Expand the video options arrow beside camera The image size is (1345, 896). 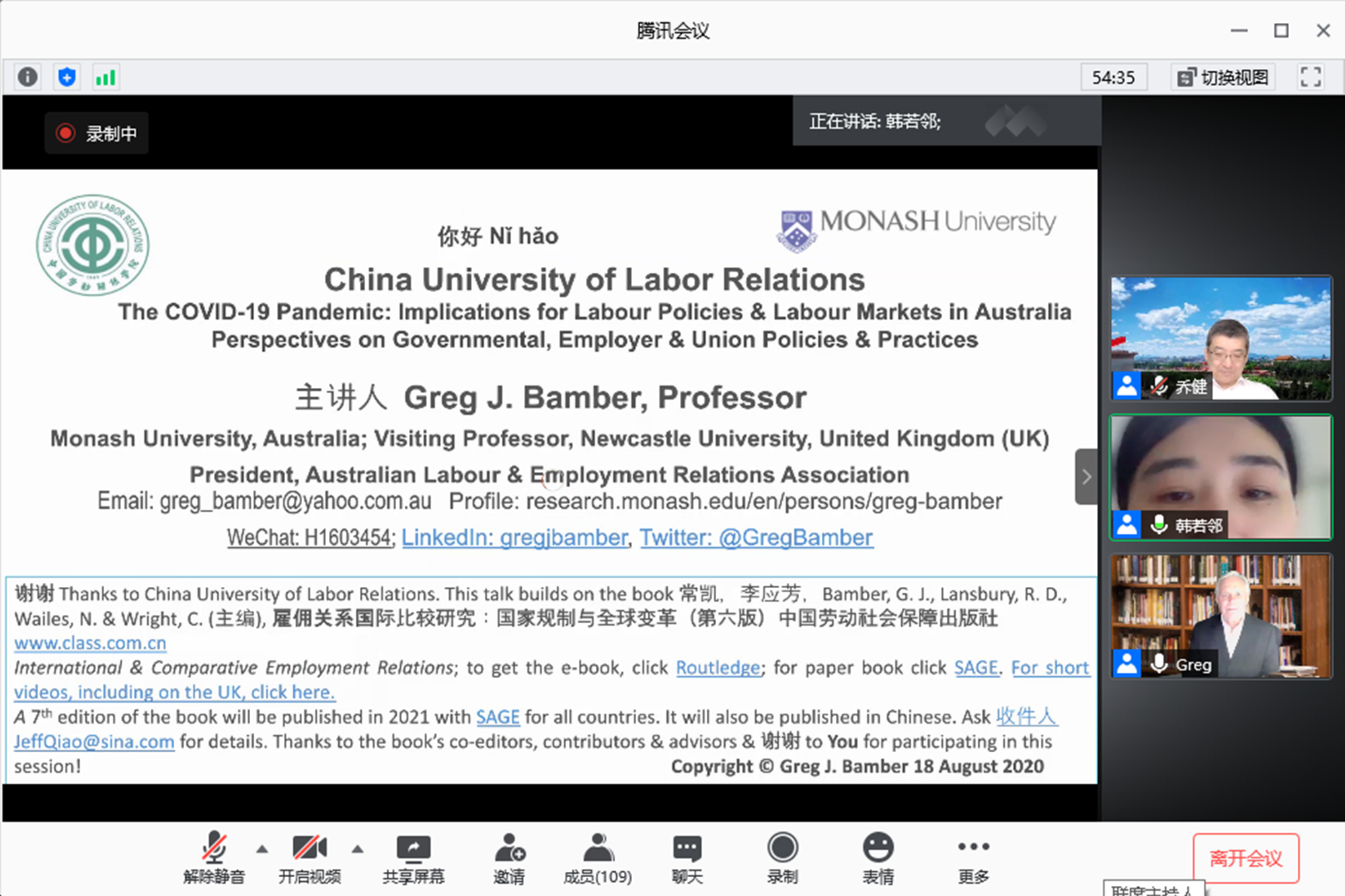point(358,849)
